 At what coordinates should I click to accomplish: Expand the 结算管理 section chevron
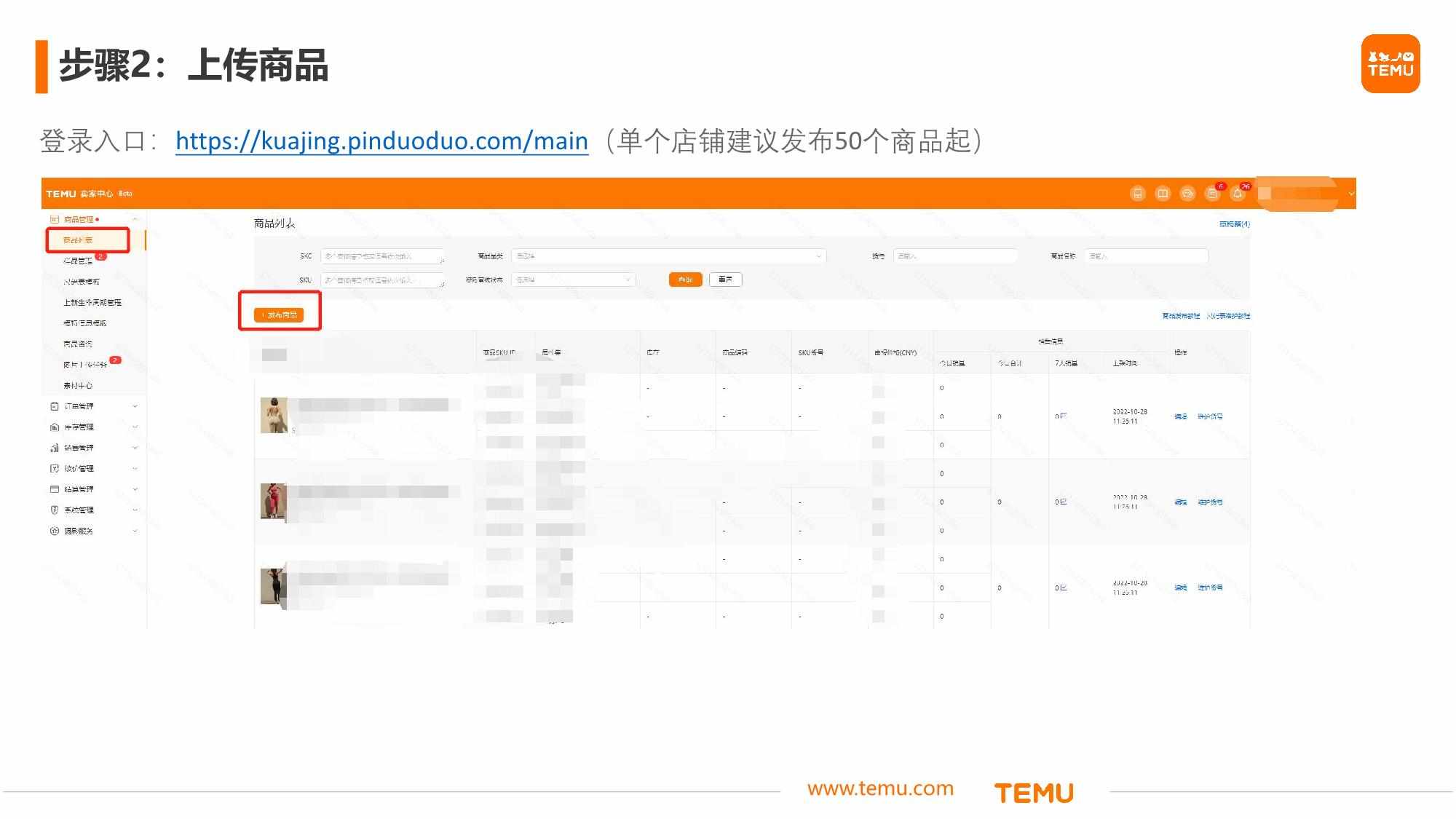135,489
